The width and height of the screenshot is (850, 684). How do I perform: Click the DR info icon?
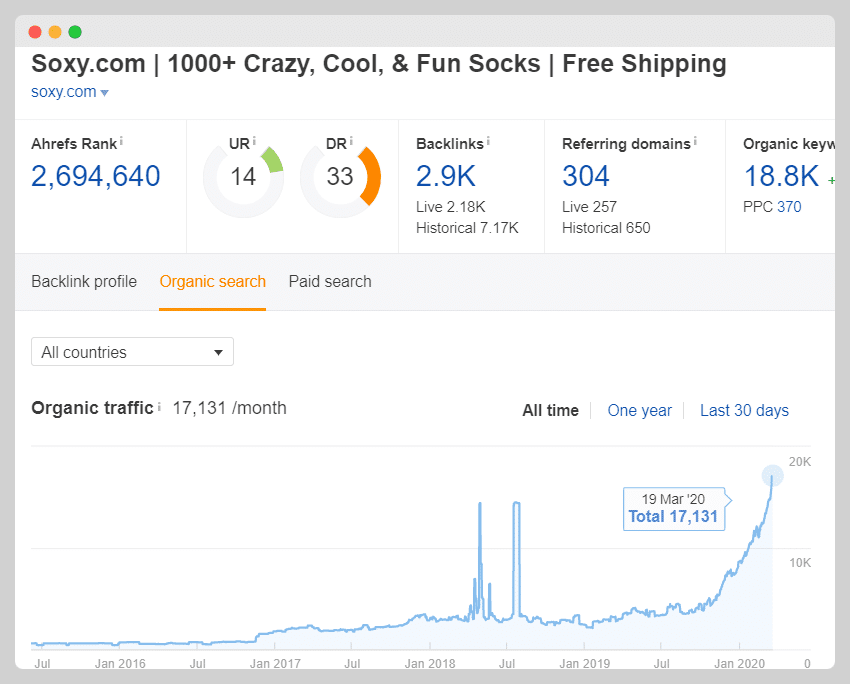click(x=351, y=141)
